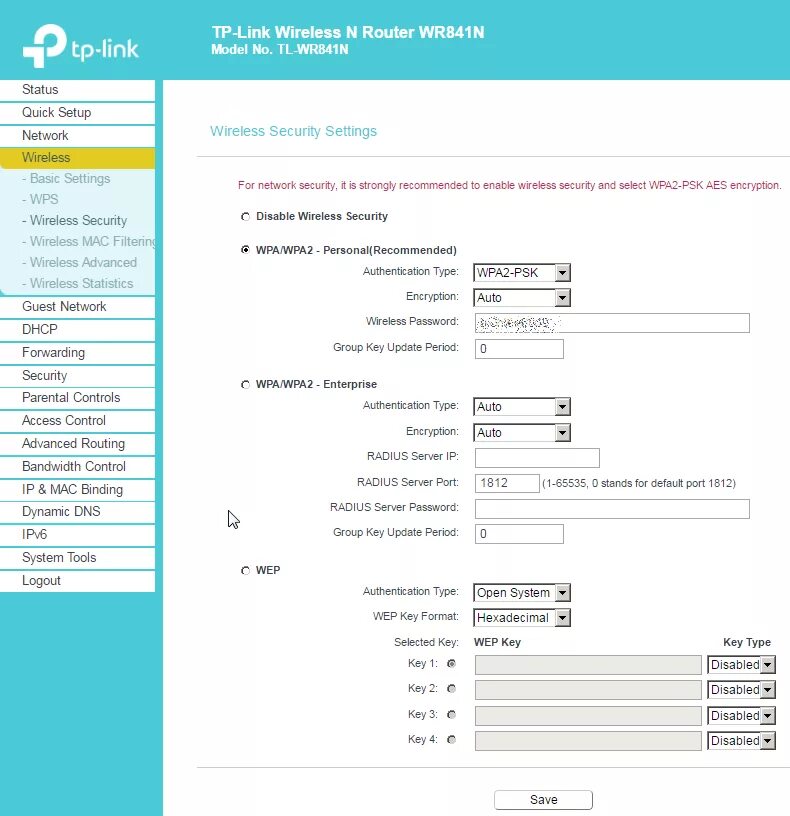Click the Wireless Security Settings heading
The width and height of the screenshot is (790, 816).
pos(293,131)
